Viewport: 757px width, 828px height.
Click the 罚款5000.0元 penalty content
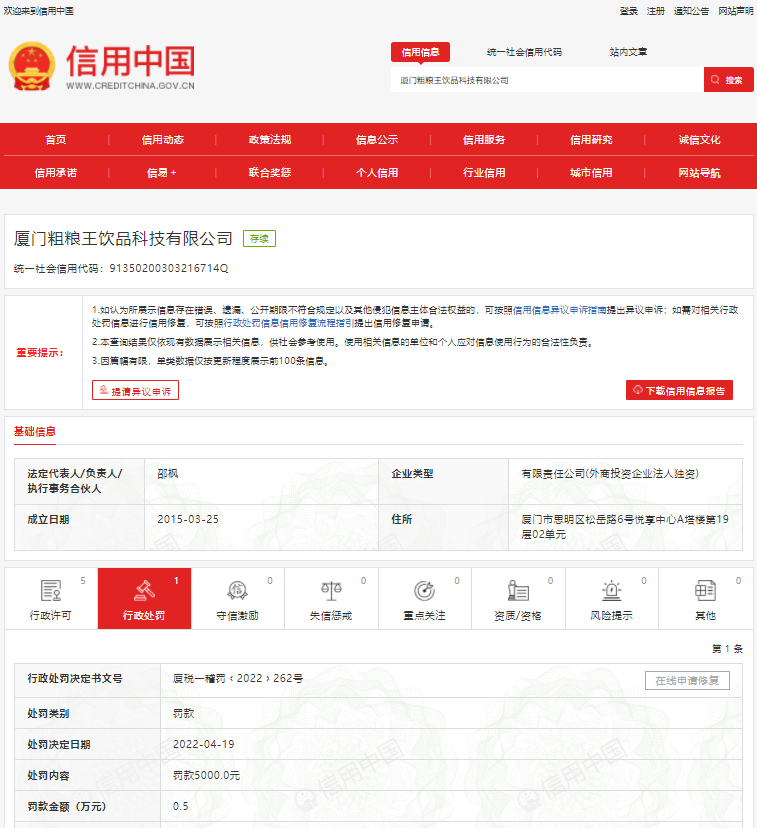click(x=206, y=775)
